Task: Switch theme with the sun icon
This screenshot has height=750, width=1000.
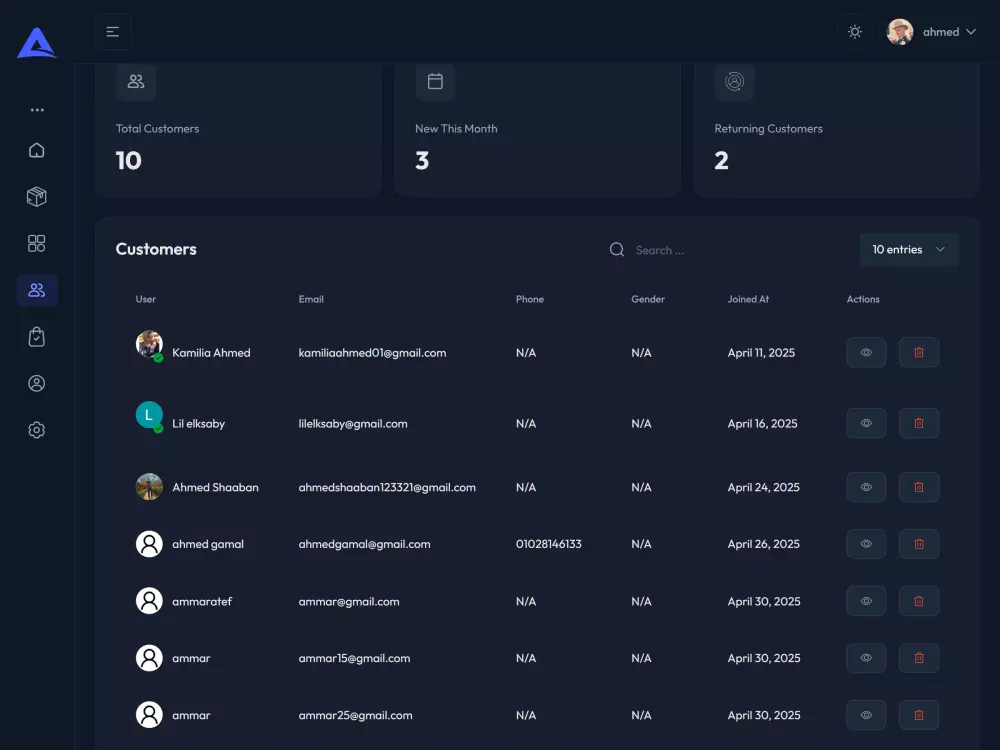Action: tap(855, 32)
